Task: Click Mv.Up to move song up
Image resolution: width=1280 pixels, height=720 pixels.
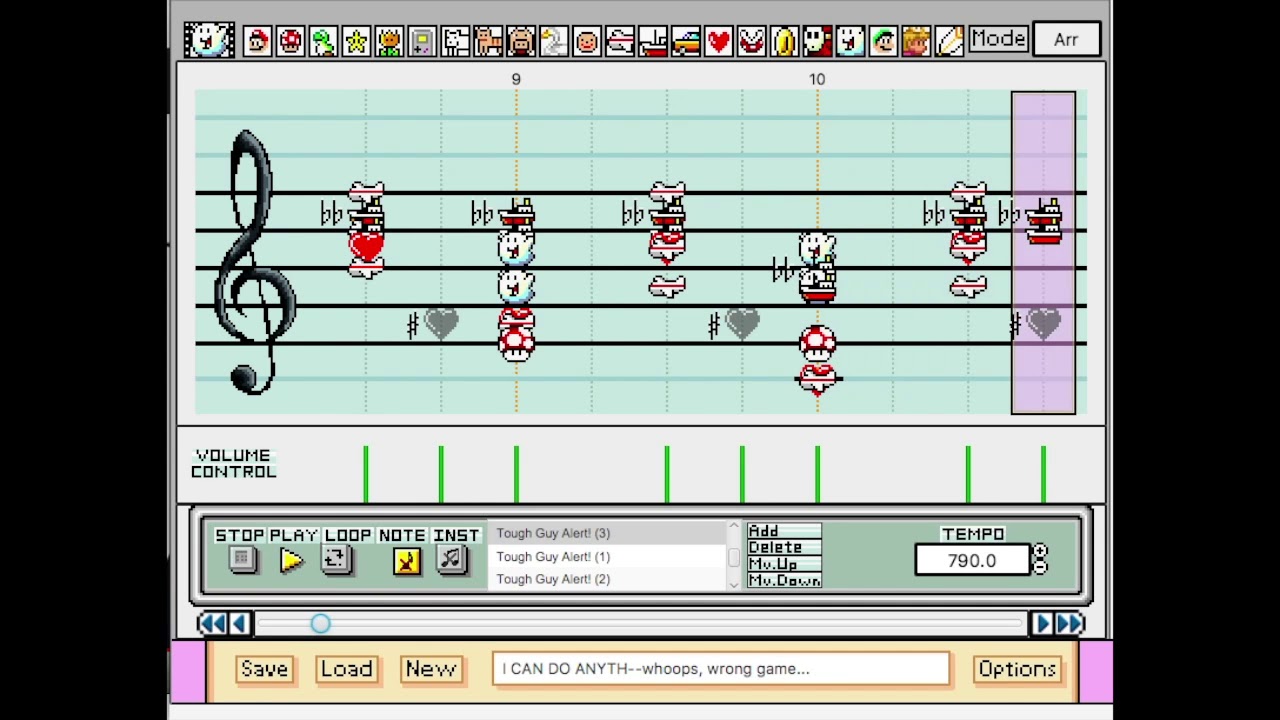Action: 784,564
